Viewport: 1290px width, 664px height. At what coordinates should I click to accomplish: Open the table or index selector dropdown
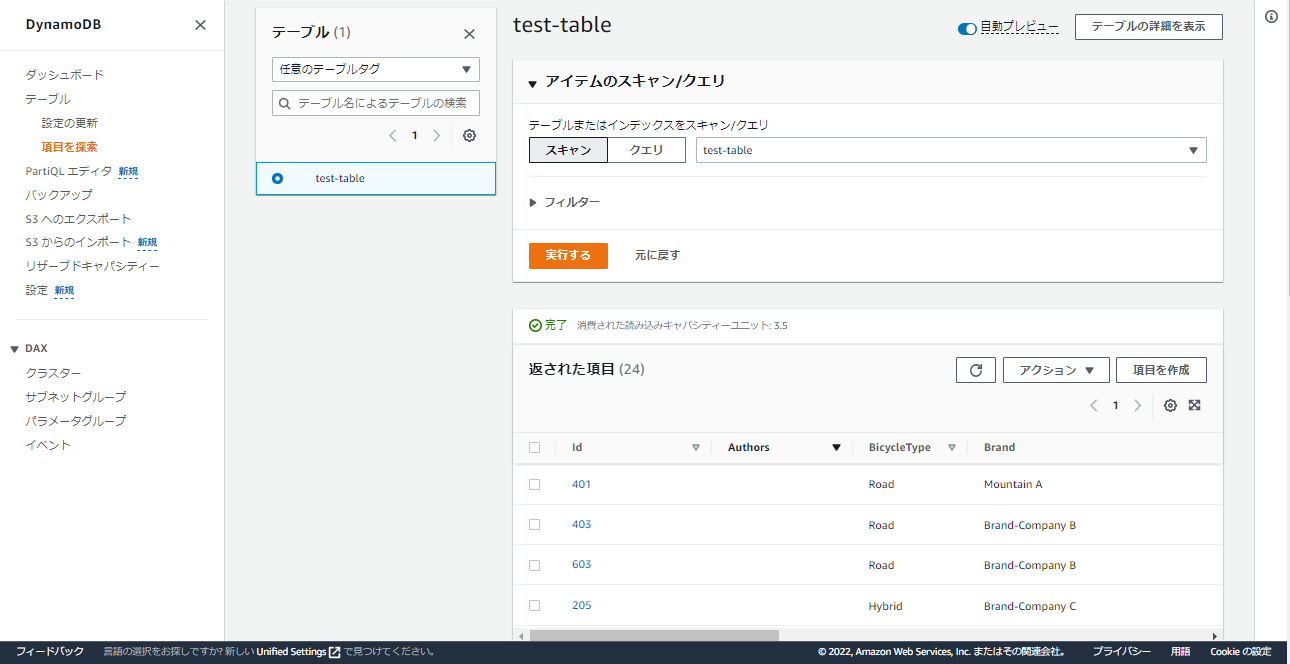coord(951,150)
